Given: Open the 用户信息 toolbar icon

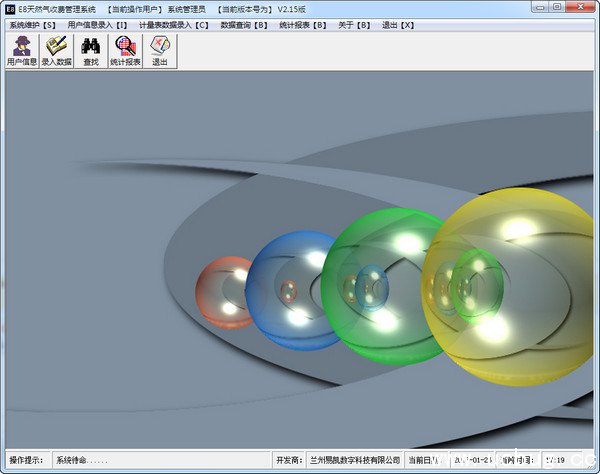Looking at the screenshot, I should point(21,50).
